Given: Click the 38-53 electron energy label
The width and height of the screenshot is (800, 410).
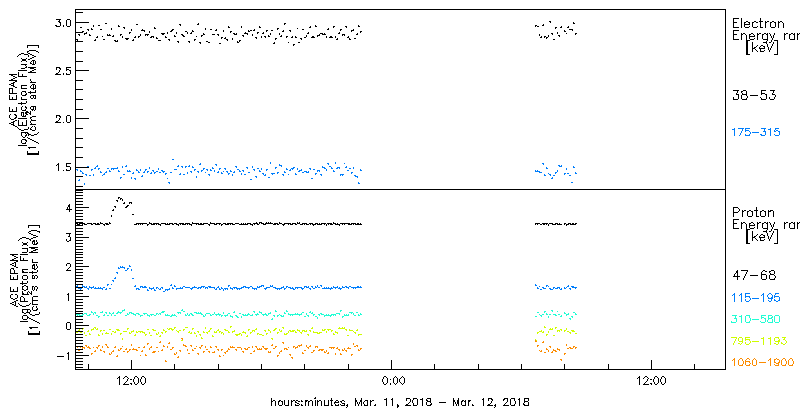Looking at the screenshot, I should (x=754, y=95).
